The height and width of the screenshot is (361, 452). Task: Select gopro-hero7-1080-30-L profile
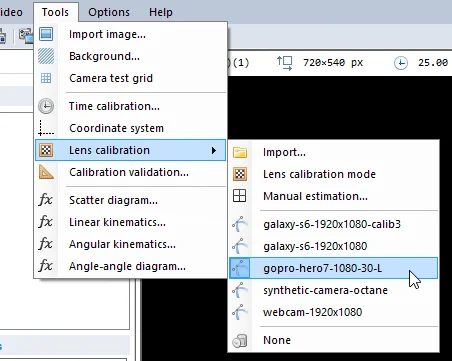pos(334,268)
